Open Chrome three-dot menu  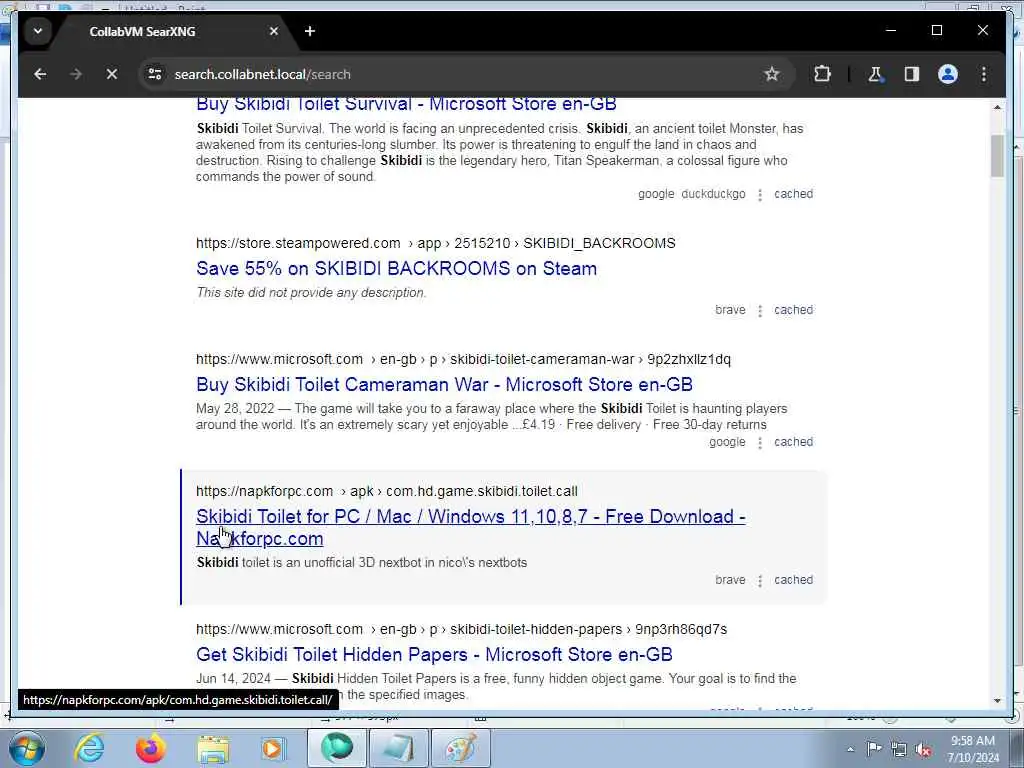point(984,74)
